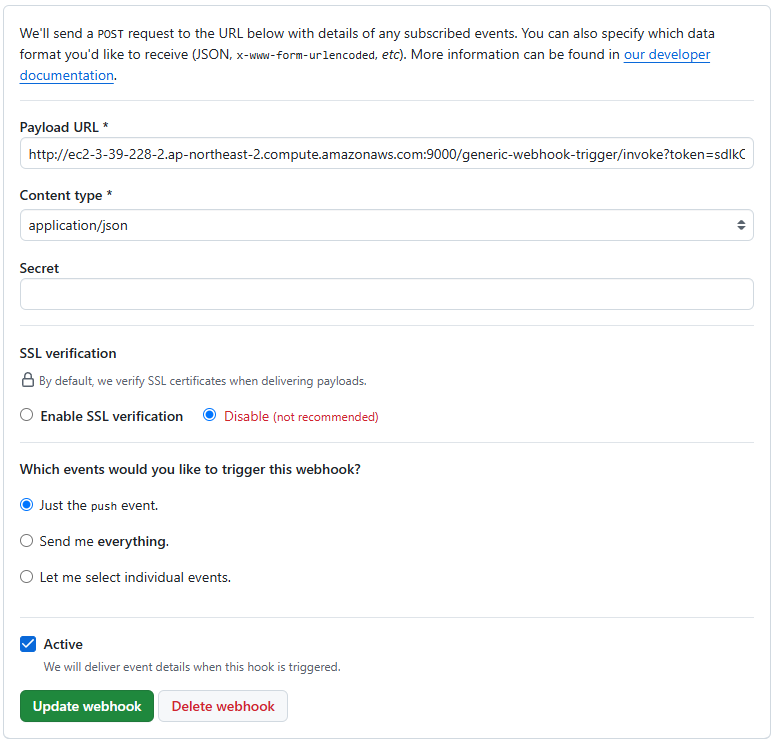Image resolution: width=776 pixels, height=747 pixels.
Task: Select Just the push event option
Action: pos(27,505)
